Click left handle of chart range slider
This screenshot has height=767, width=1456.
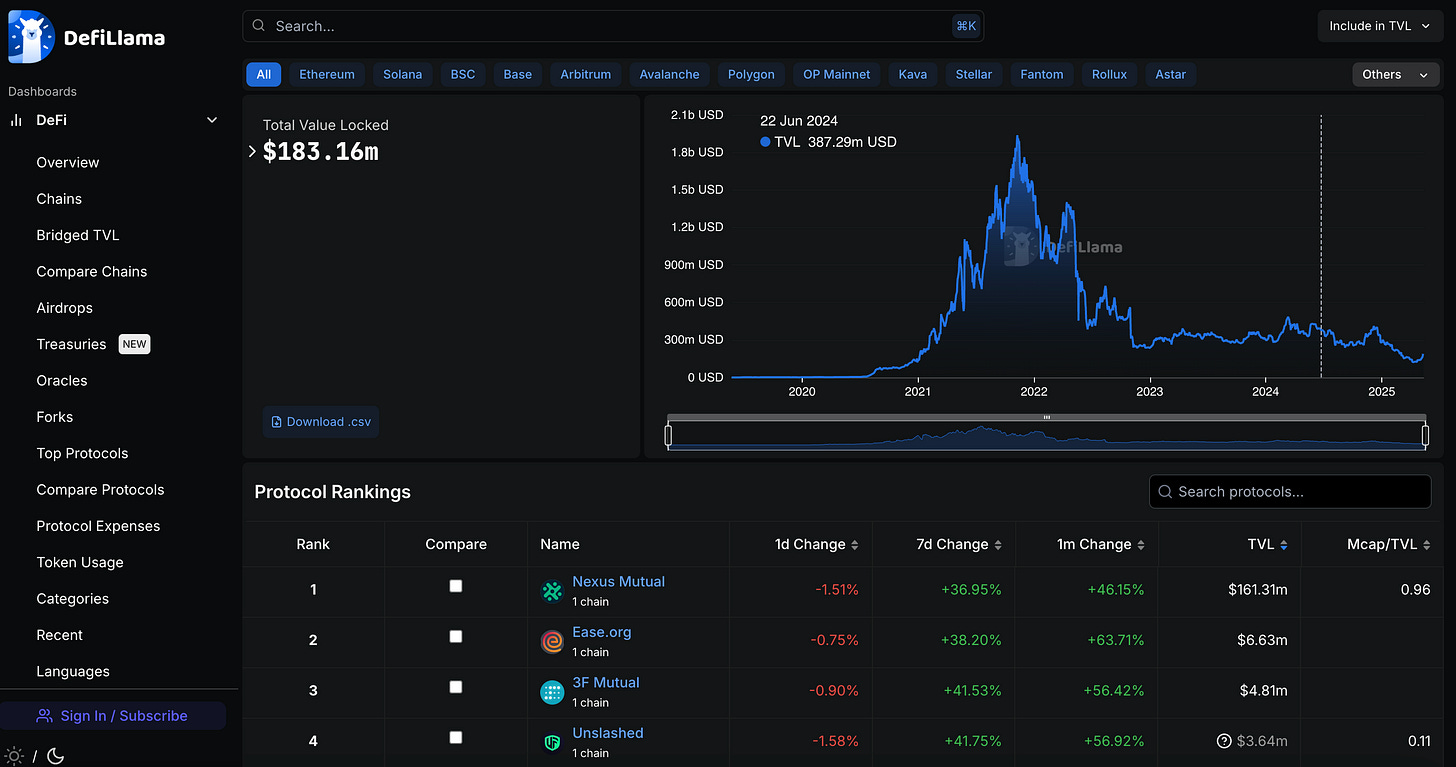(668, 435)
